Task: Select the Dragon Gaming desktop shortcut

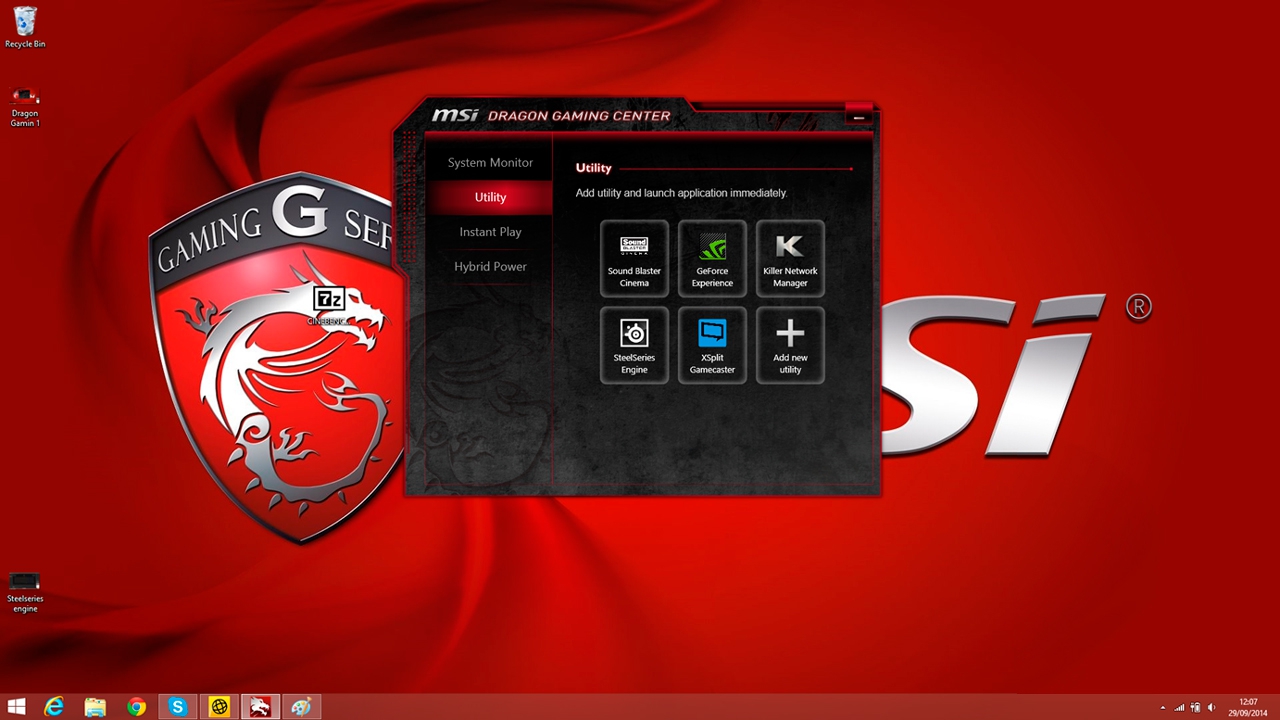Action: [25, 106]
